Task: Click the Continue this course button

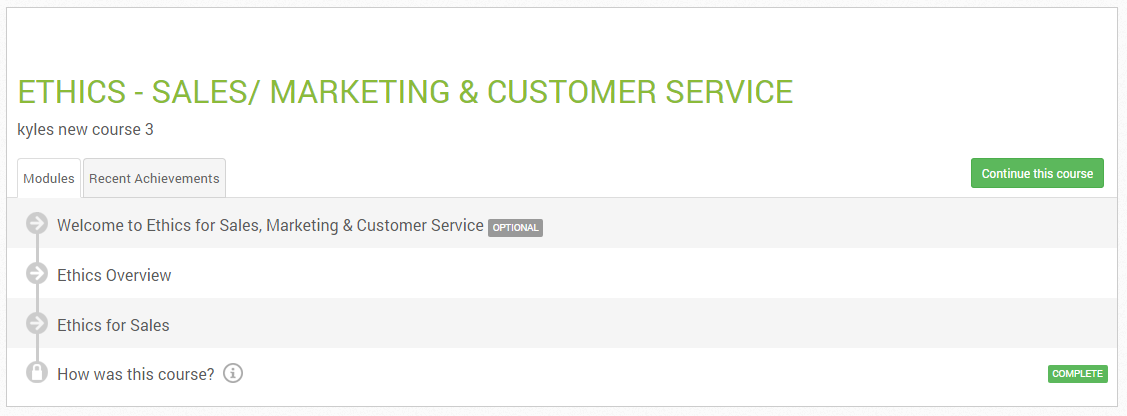Action: [1037, 173]
